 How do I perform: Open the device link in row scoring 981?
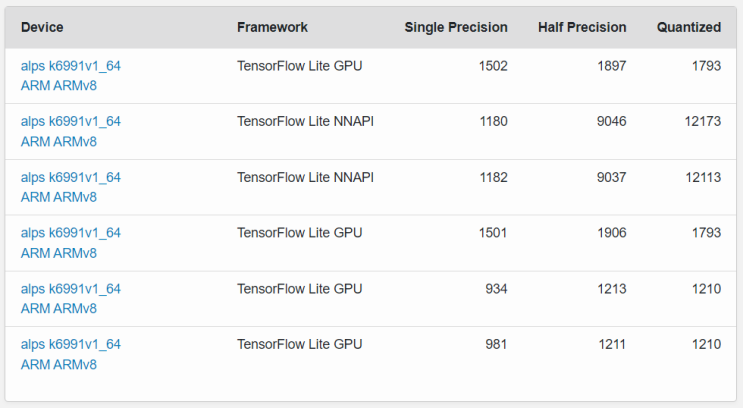click(x=71, y=345)
